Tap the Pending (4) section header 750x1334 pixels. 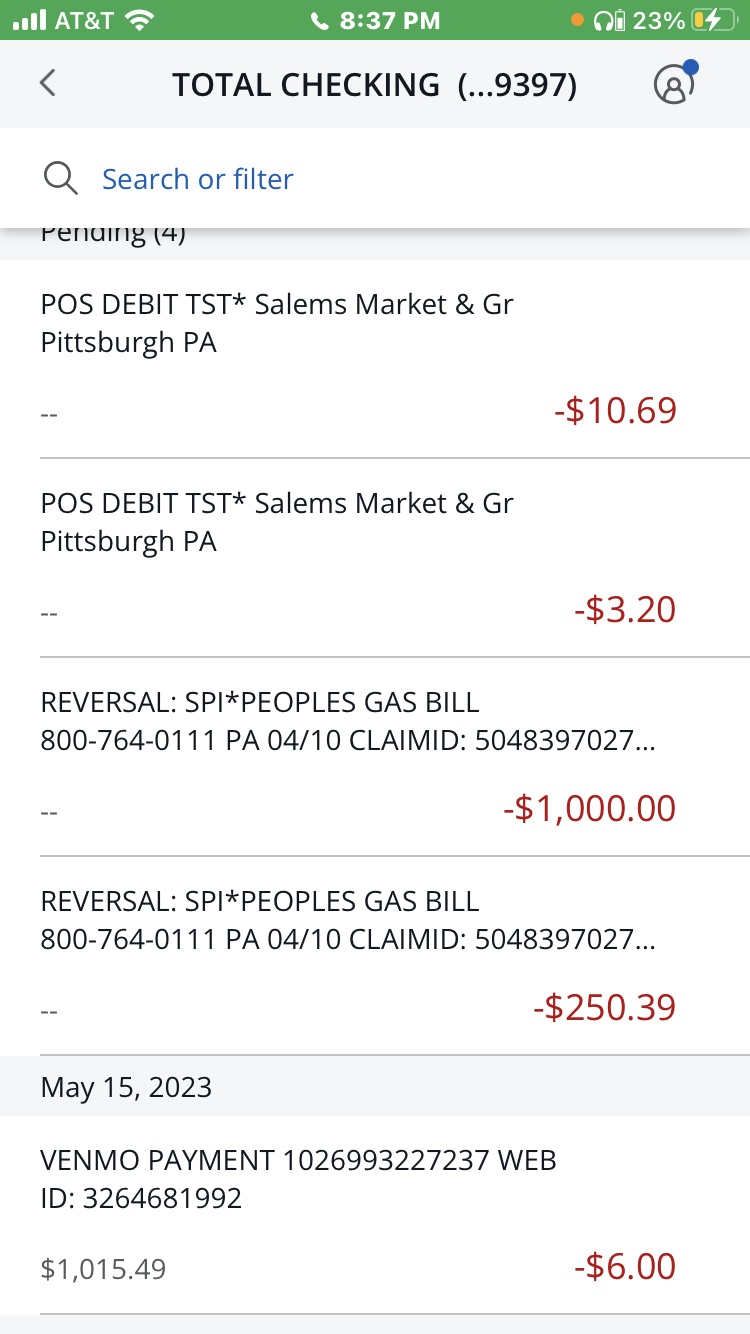[x=113, y=236]
